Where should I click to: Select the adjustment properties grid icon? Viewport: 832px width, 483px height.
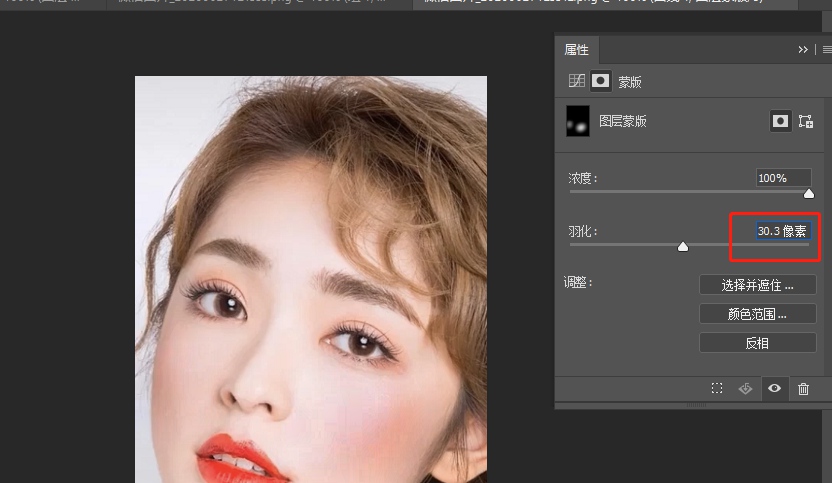click(576, 81)
